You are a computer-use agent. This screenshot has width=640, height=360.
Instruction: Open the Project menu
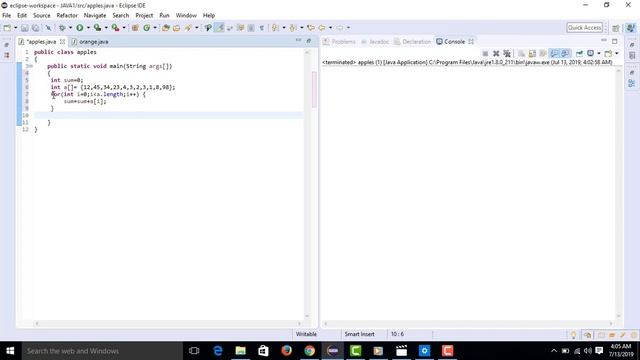click(144, 16)
